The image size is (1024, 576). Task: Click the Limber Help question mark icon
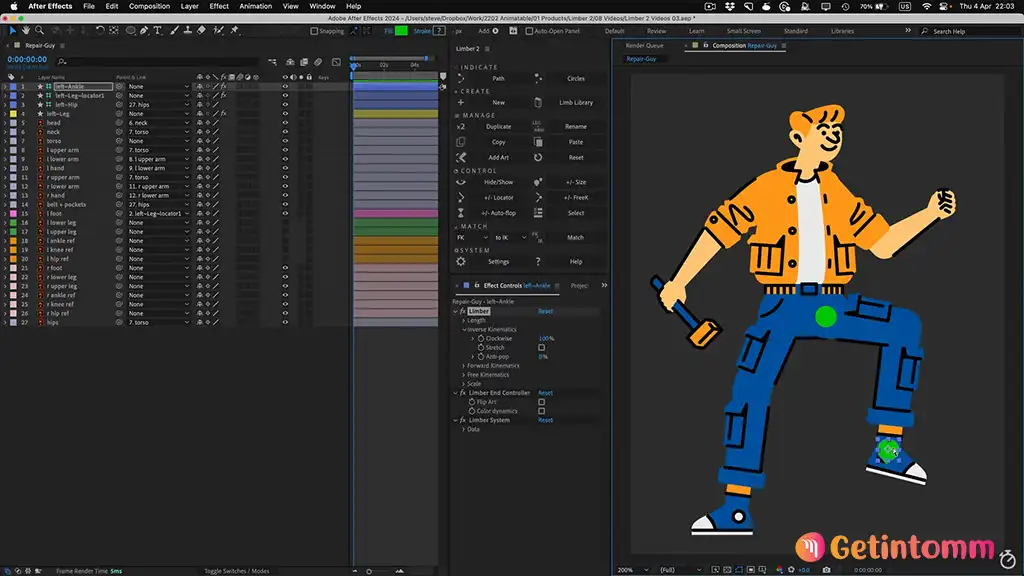click(x=538, y=261)
